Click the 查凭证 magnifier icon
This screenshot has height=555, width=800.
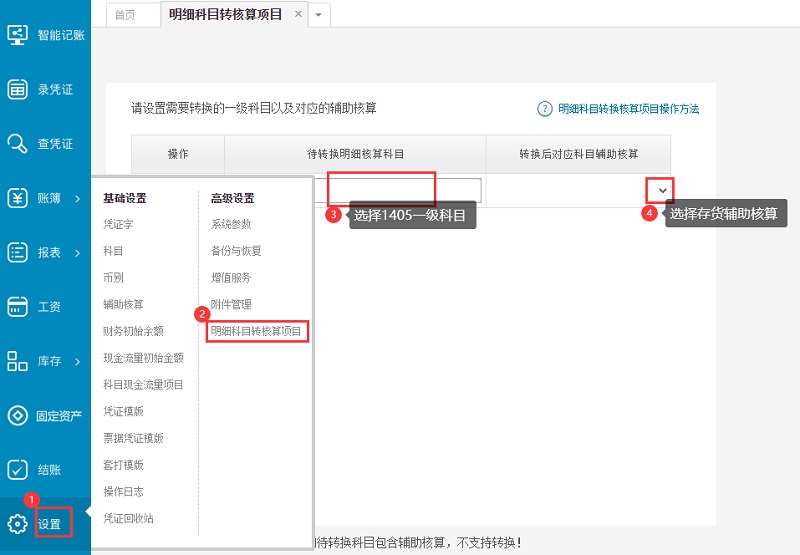pos(18,143)
